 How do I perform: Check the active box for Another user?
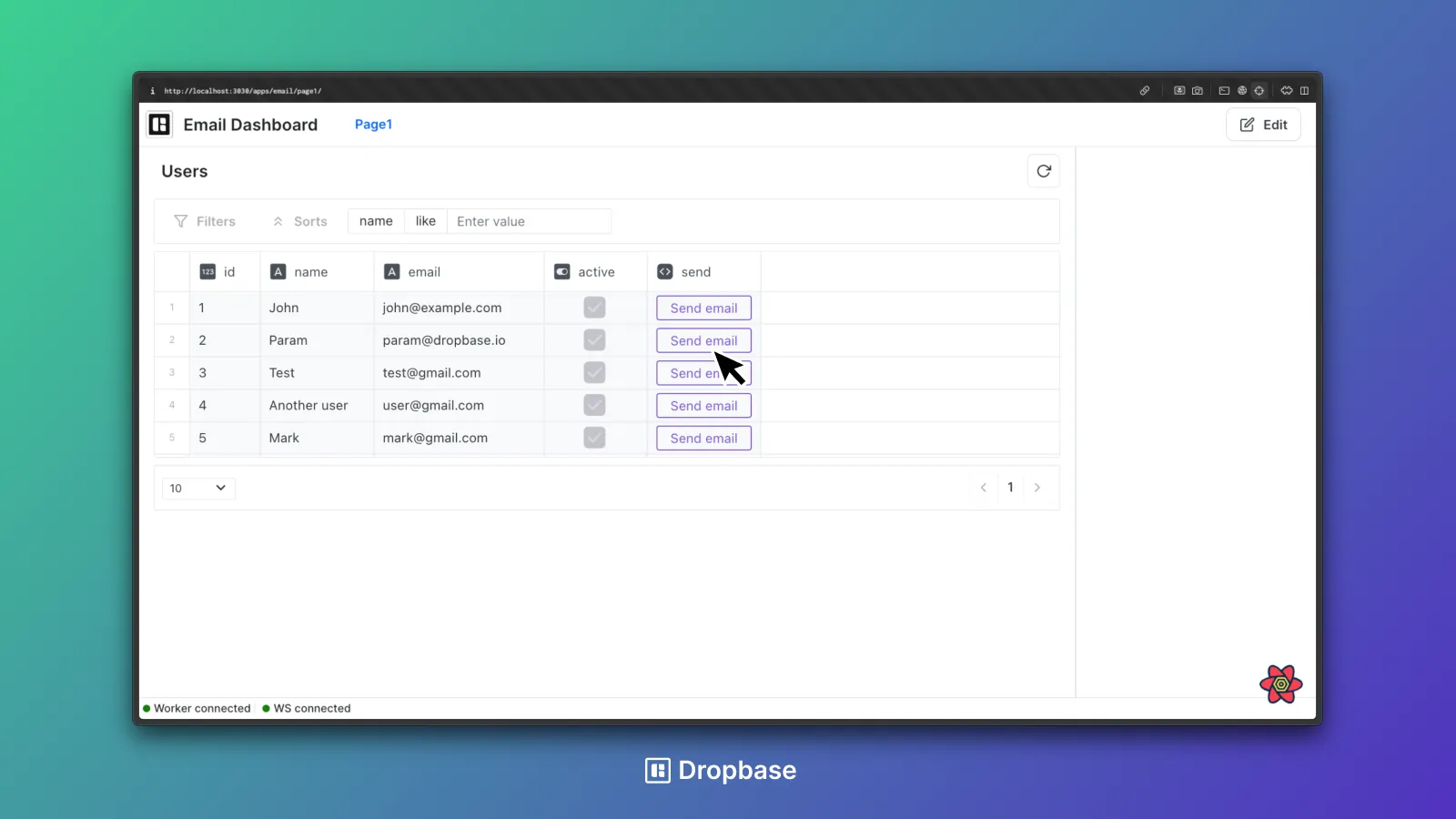pyautogui.click(x=594, y=405)
